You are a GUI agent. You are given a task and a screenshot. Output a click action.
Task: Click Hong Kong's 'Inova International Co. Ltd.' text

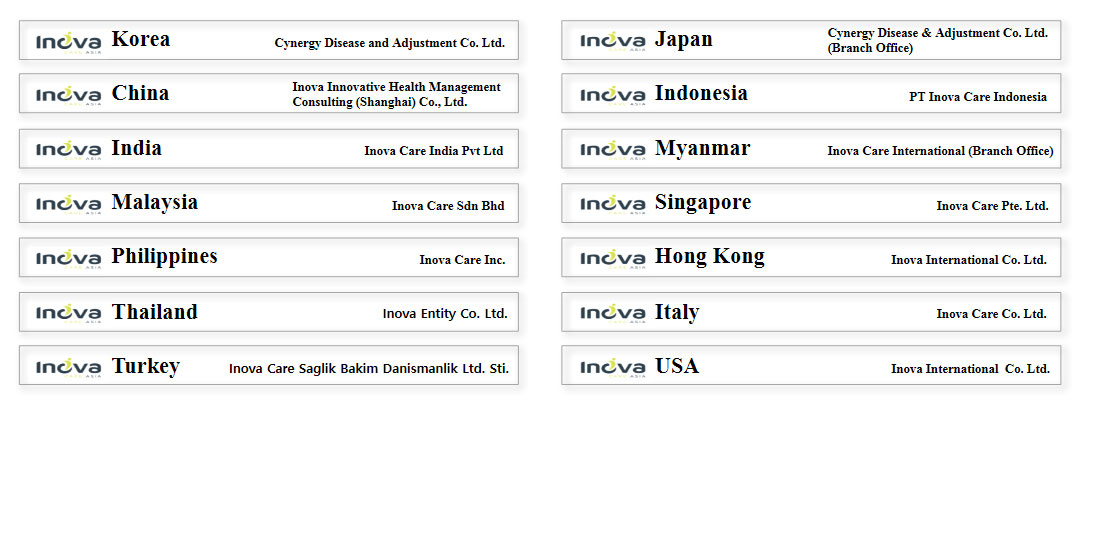(x=968, y=260)
